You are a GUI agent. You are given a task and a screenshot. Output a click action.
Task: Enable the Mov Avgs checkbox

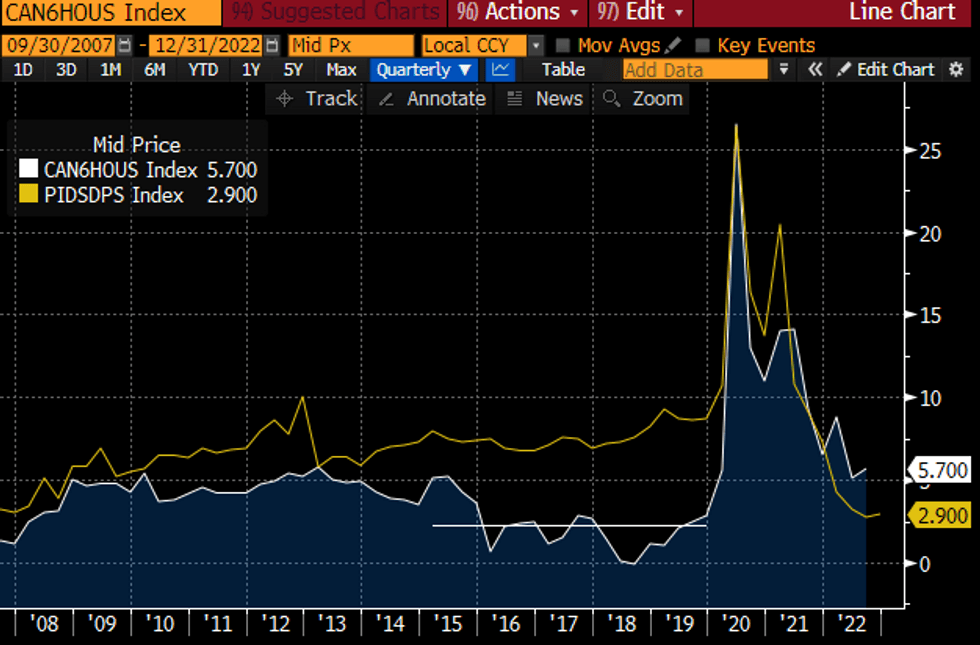pyautogui.click(x=563, y=46)
